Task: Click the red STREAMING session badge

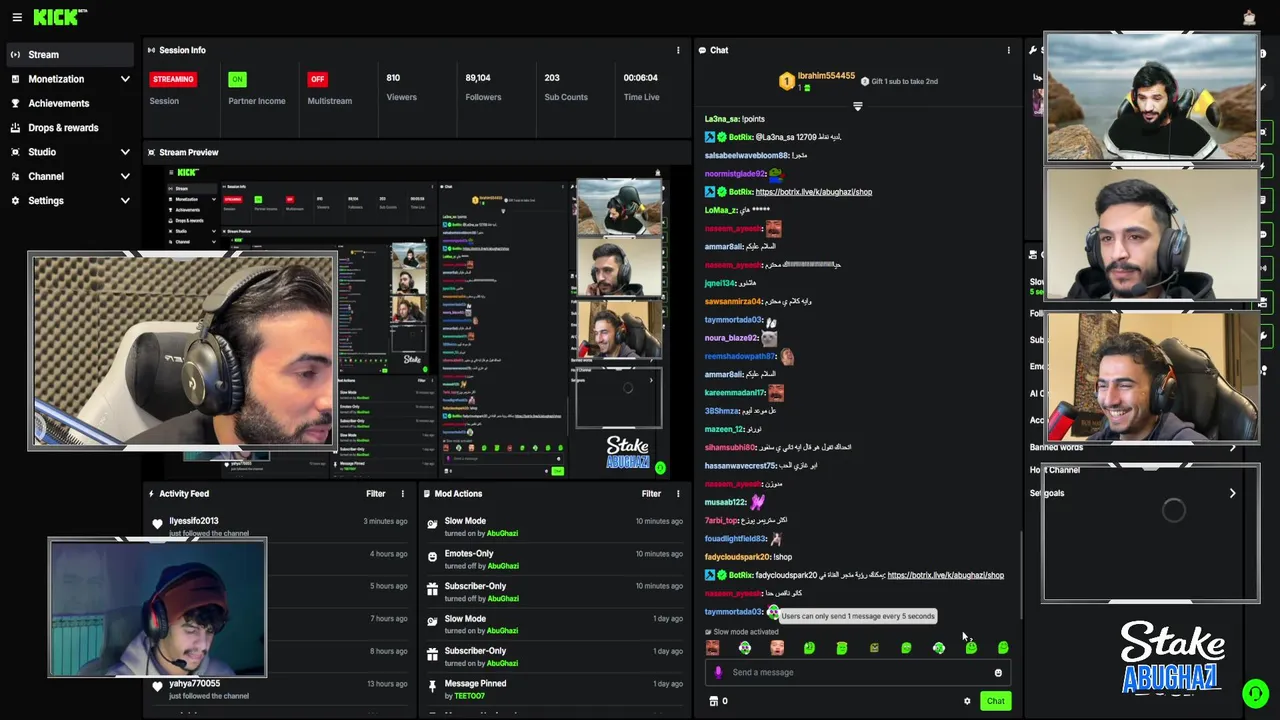Action: (x=173, y=79)
